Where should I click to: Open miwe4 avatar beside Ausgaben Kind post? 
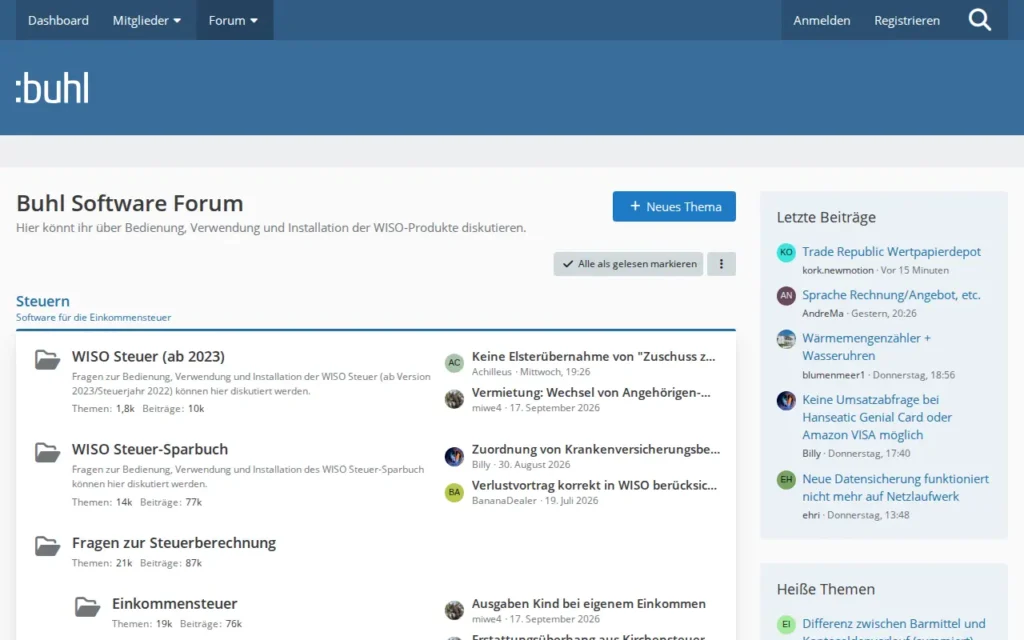(454, 610)
